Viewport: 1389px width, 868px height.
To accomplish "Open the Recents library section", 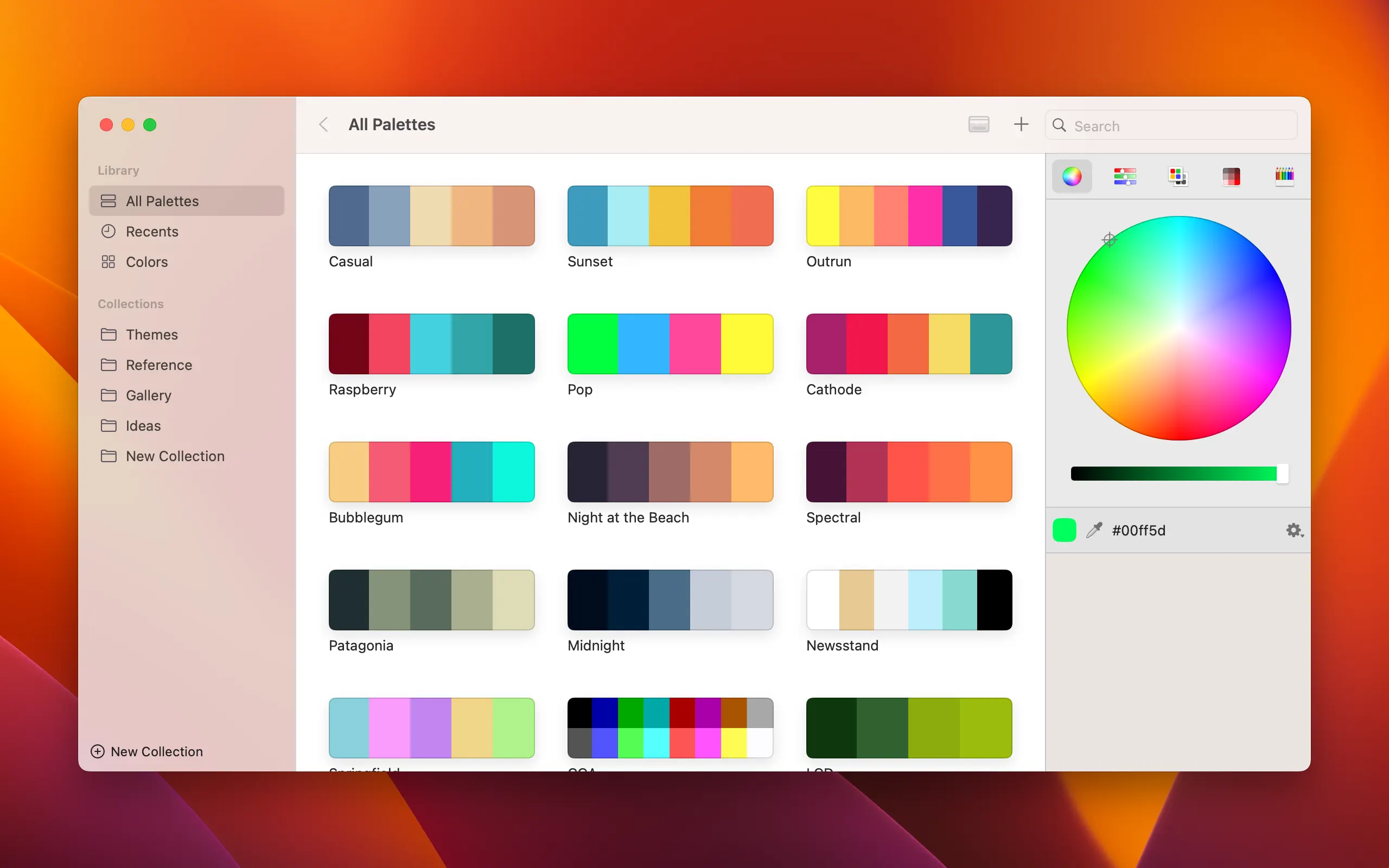I will coord(151,231).
